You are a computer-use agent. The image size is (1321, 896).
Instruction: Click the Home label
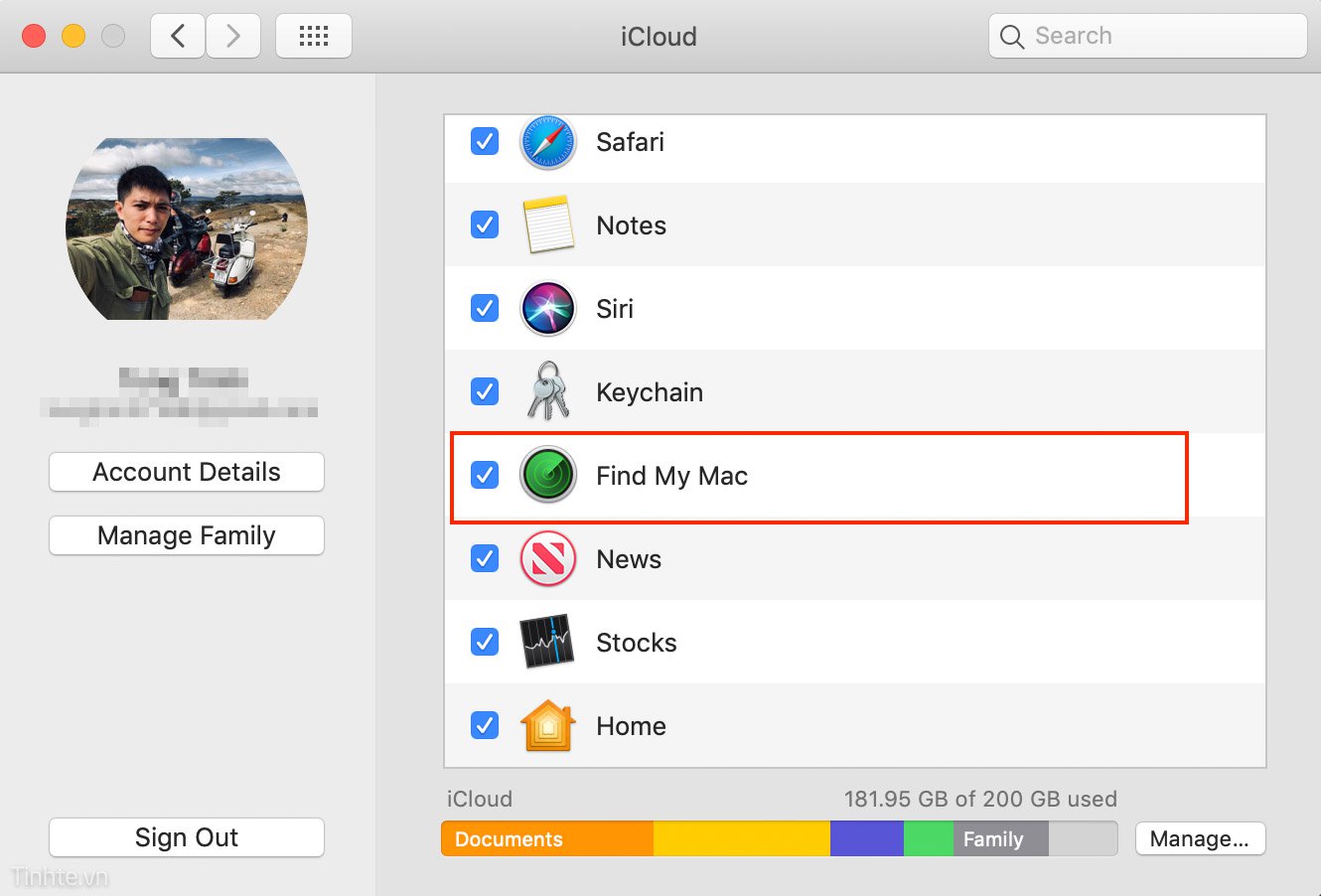(x=631, y=726)
